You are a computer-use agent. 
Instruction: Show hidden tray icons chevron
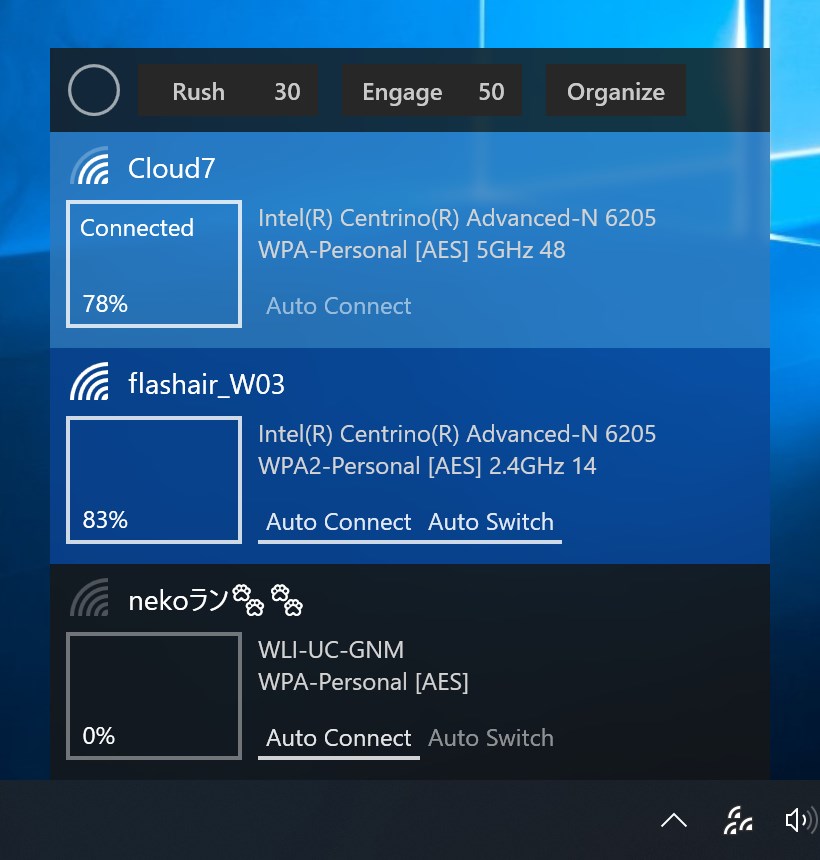tap(674, 821)
